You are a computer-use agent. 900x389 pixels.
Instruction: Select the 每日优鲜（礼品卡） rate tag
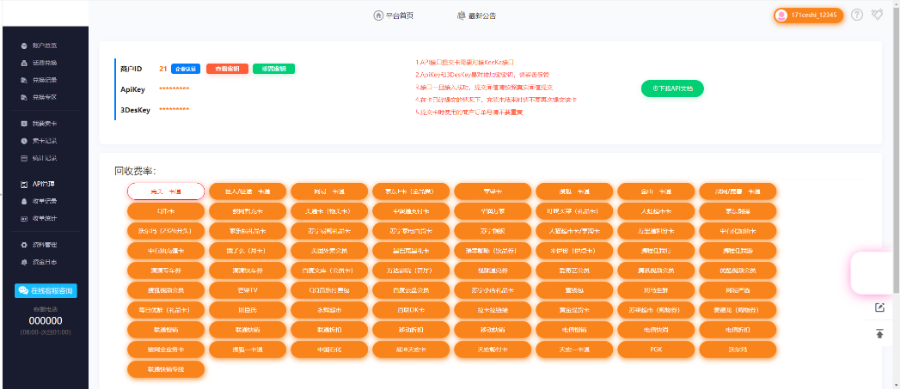pos(166,310)
